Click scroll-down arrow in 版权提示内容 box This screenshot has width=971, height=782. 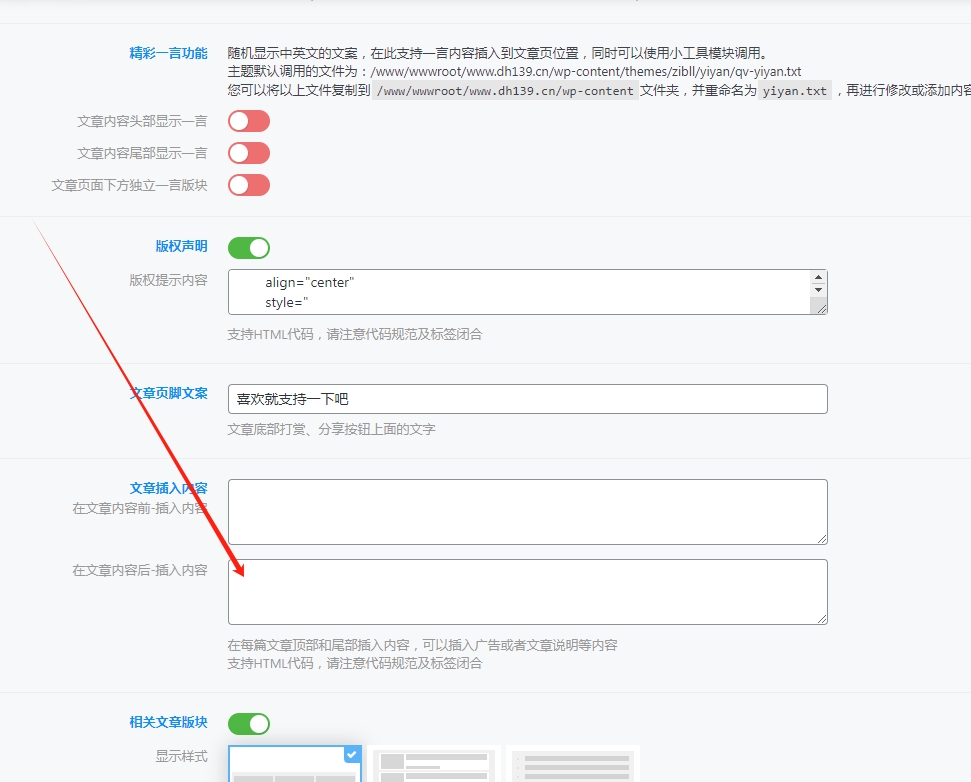[x=819, y=290]
